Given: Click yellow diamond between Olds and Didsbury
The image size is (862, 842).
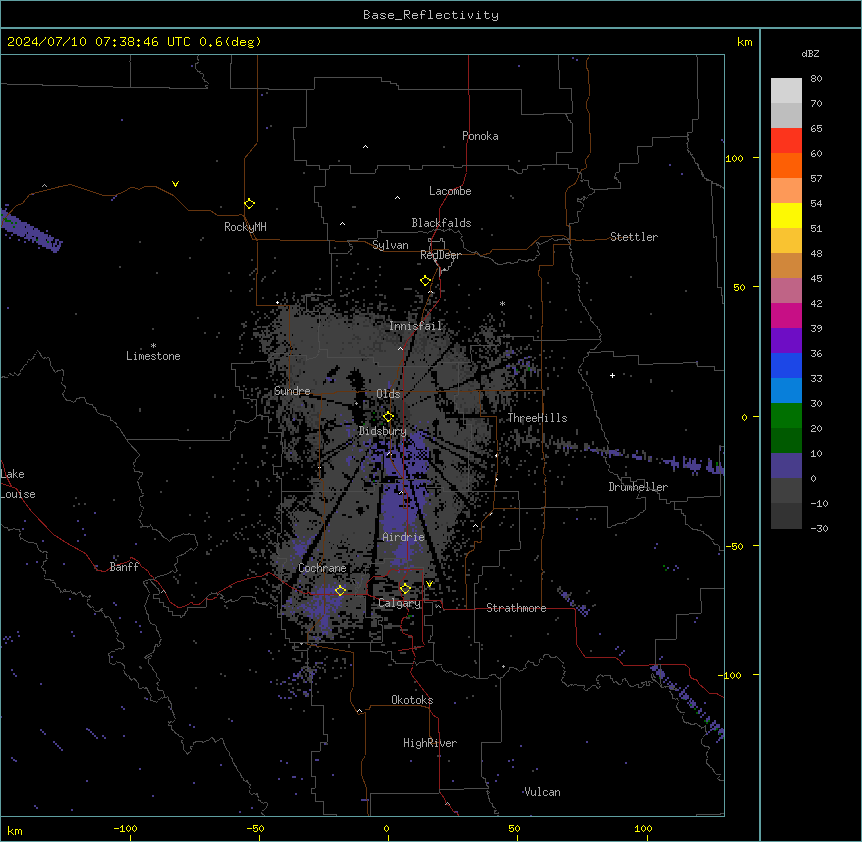Looking at the screenshot, I should tap(388, 417).
